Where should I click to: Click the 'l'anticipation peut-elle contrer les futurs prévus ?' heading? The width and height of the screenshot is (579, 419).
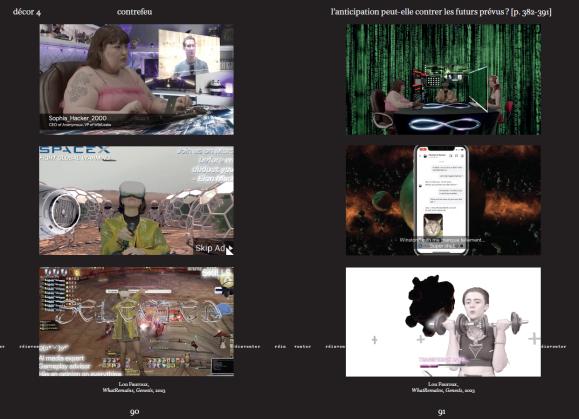coord(420,12)
